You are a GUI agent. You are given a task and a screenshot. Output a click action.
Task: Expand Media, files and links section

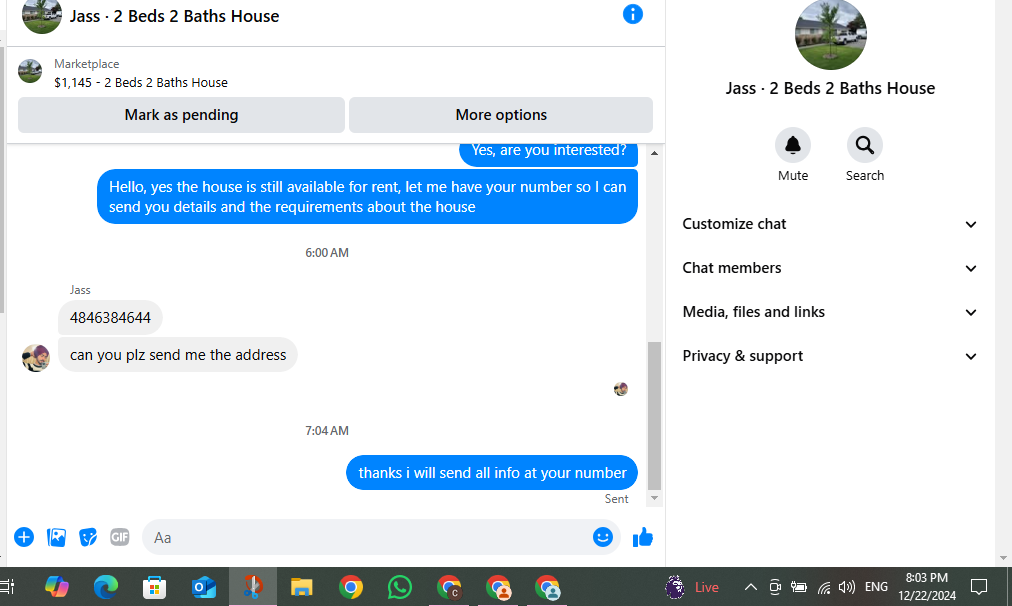pyautogui.click(x=829, y=312)
